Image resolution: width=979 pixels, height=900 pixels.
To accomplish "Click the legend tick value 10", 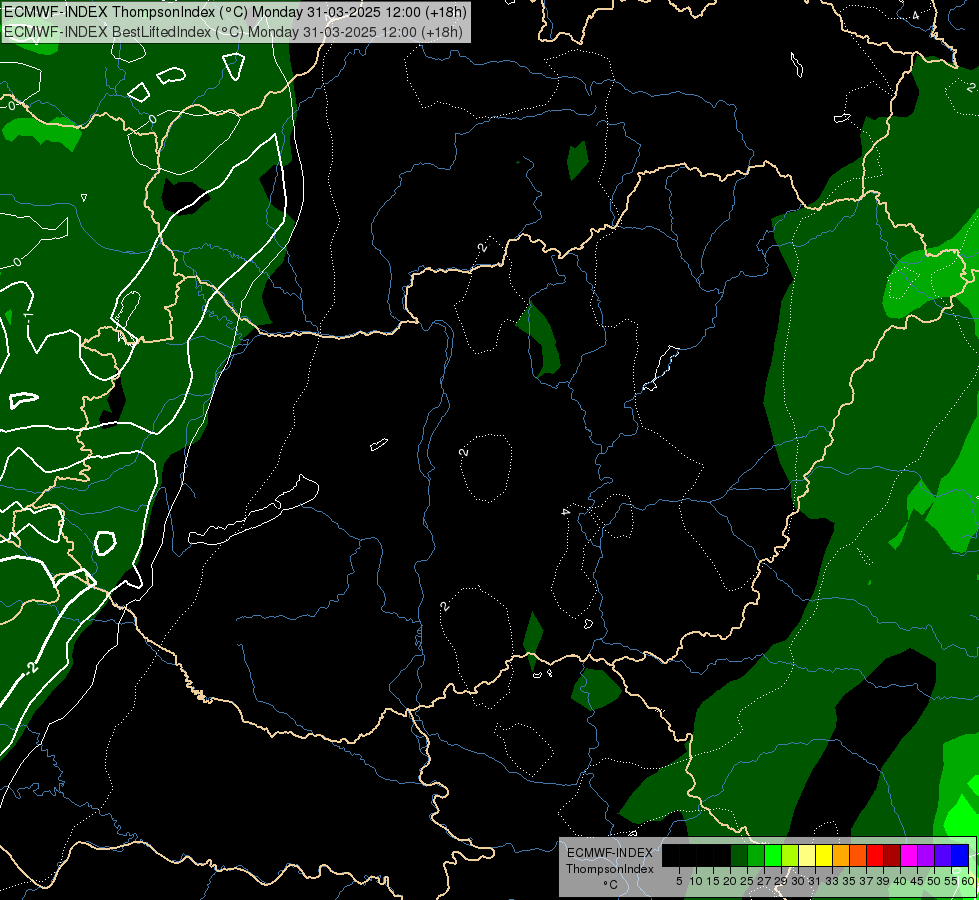I will pos(696,881).
